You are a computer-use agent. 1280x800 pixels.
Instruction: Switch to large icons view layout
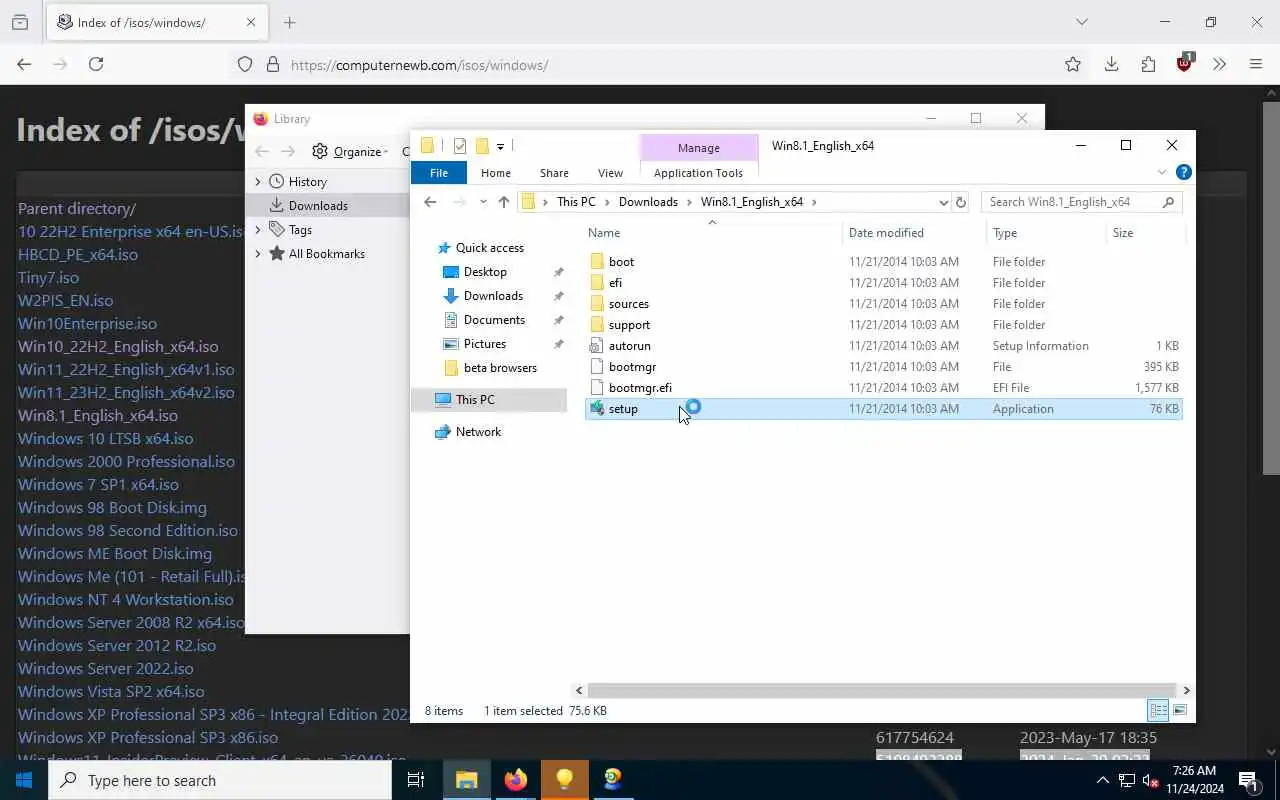(1180, 710)
